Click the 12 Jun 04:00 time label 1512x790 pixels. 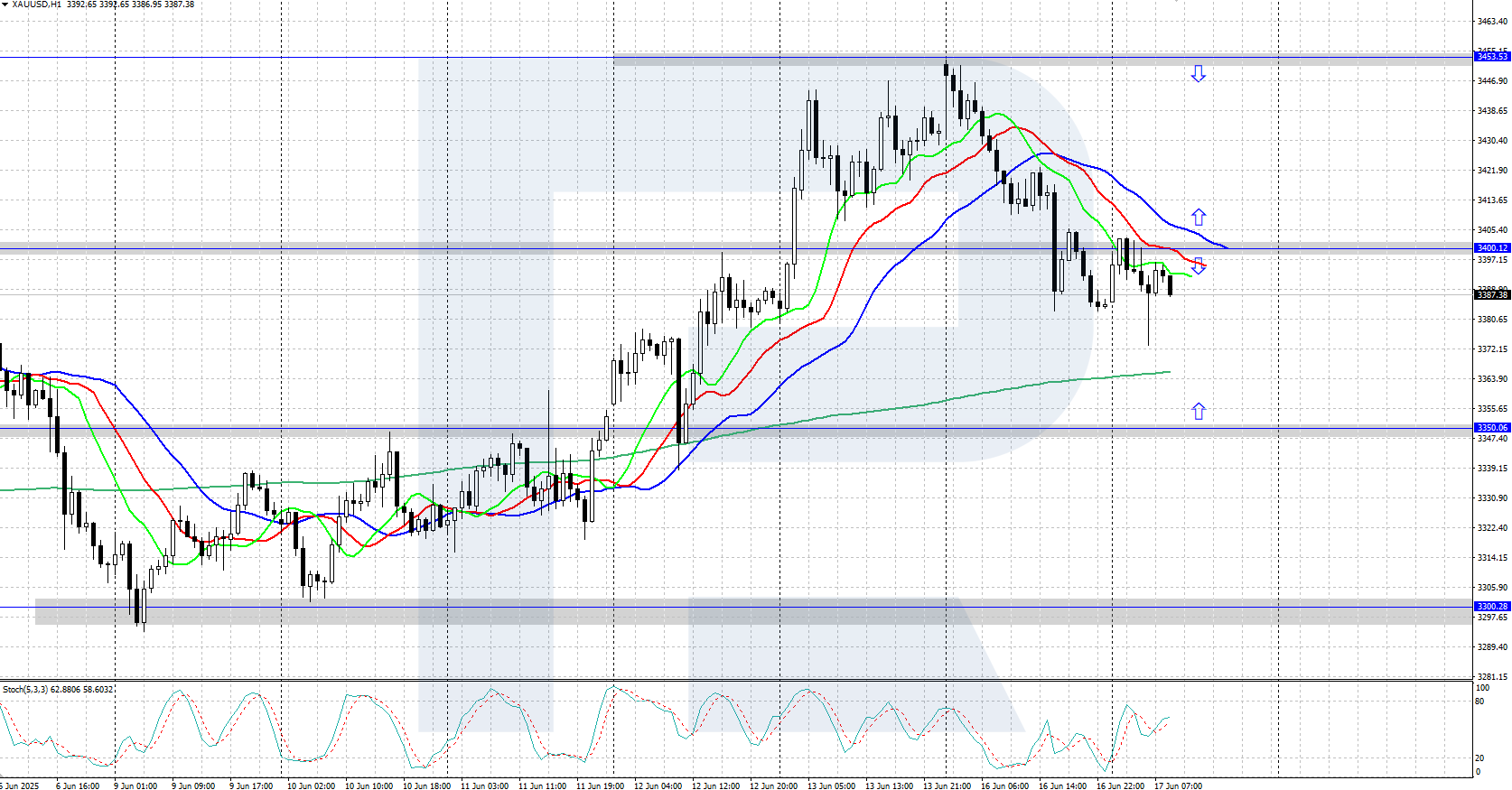pos(658,785)
